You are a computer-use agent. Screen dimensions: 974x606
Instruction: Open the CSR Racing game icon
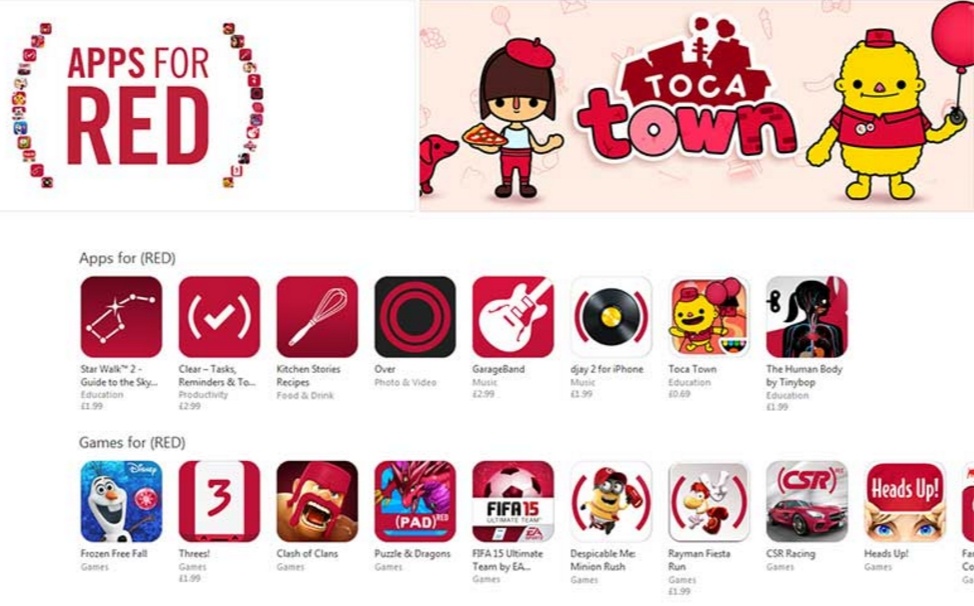coord(807,501)
